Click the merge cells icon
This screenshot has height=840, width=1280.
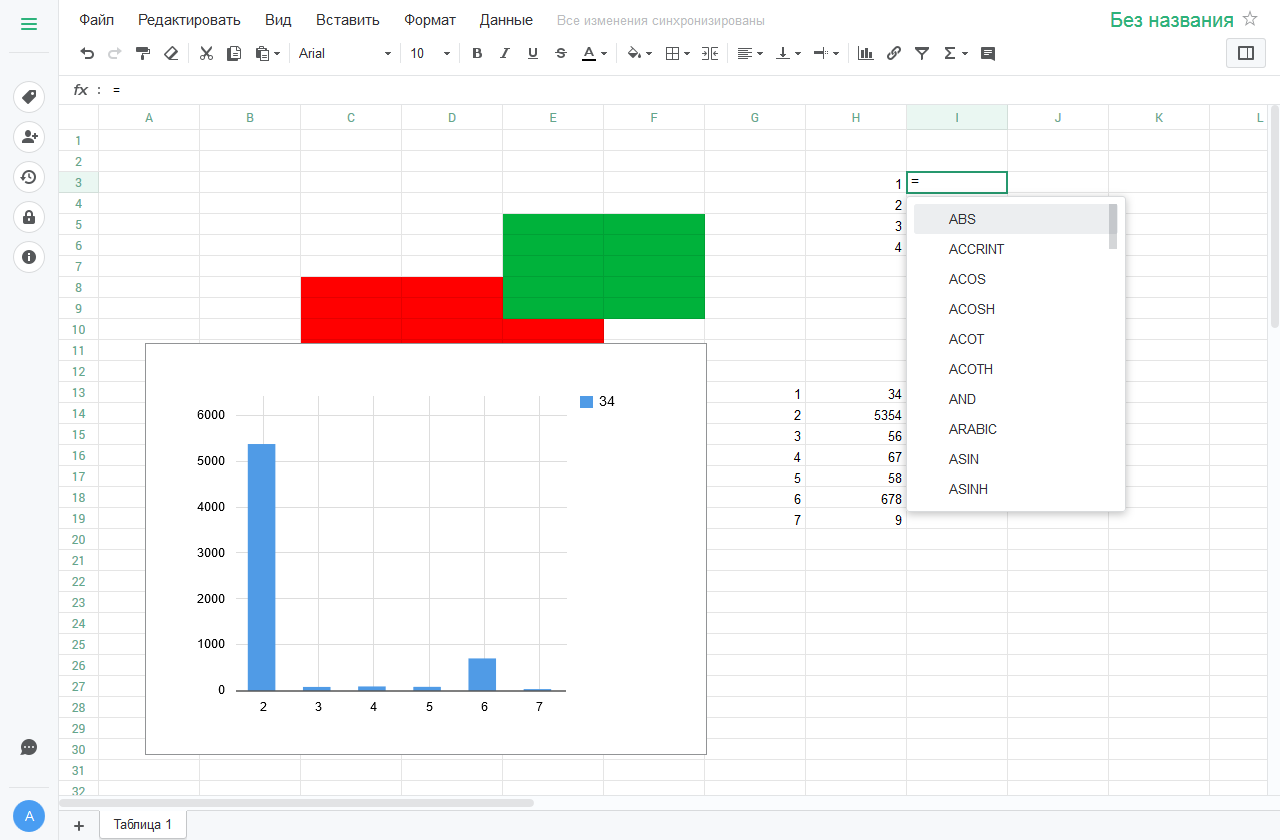[x=710, y=54]
